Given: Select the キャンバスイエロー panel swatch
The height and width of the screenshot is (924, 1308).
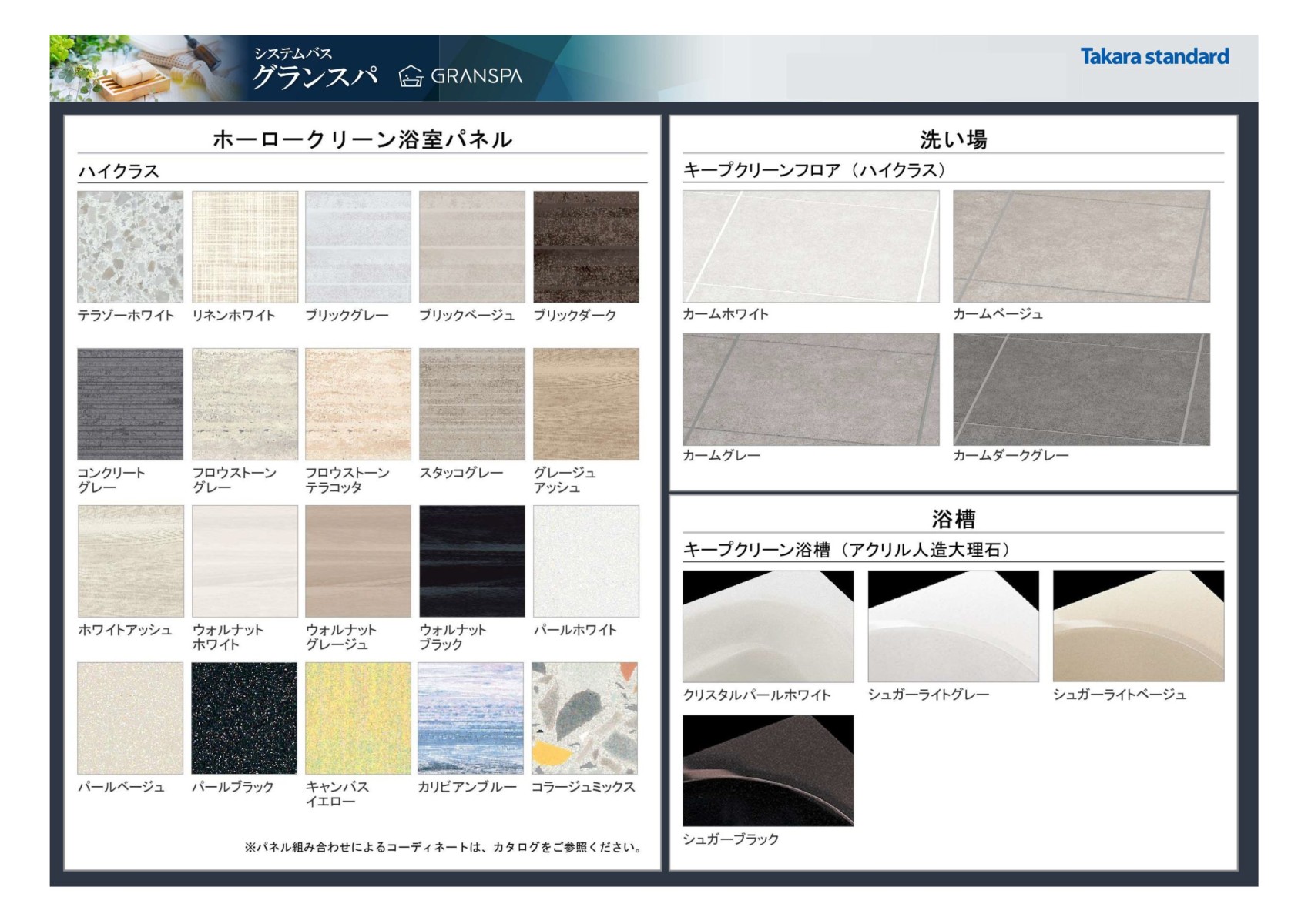Looking at the screenshot, I should click(358, 718).
